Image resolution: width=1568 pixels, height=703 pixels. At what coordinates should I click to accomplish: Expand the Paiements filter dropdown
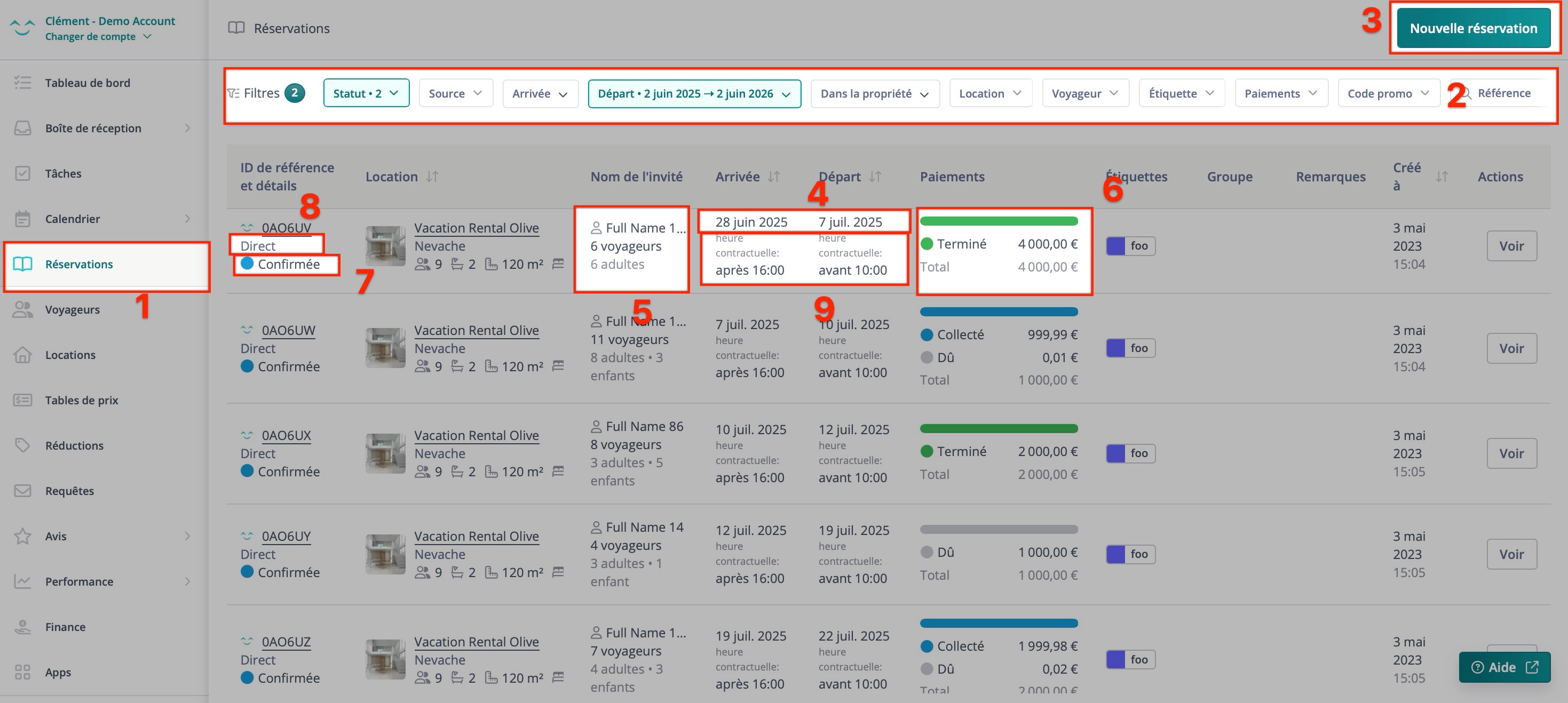1281,93
